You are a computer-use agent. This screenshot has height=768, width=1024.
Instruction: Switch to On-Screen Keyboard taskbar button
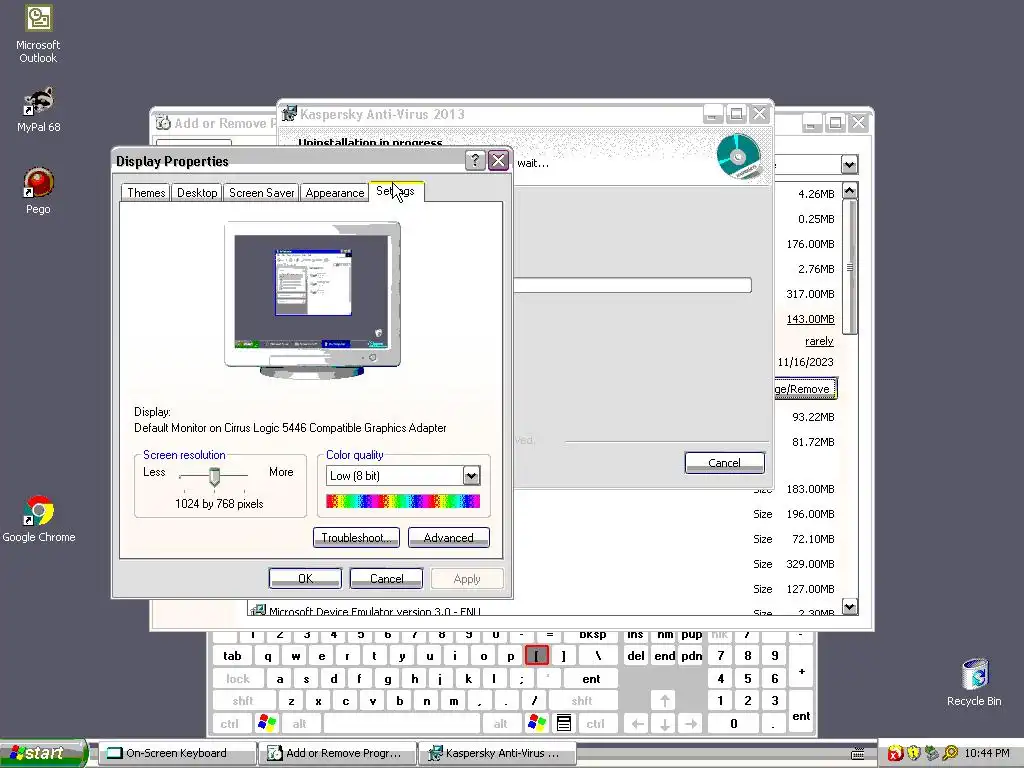click(x=177, y=753)
